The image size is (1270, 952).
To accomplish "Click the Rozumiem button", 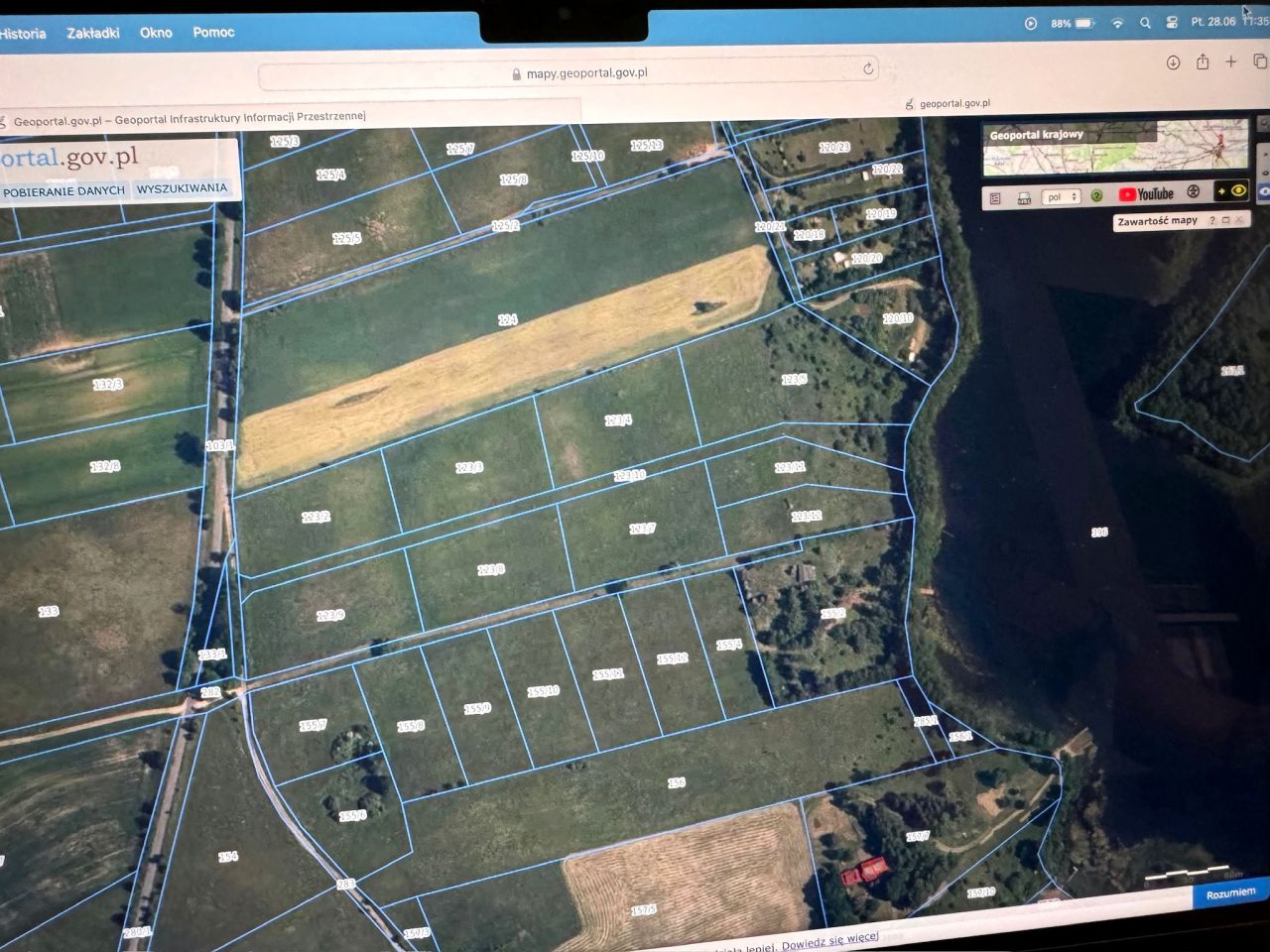I will pos(1230,893).
